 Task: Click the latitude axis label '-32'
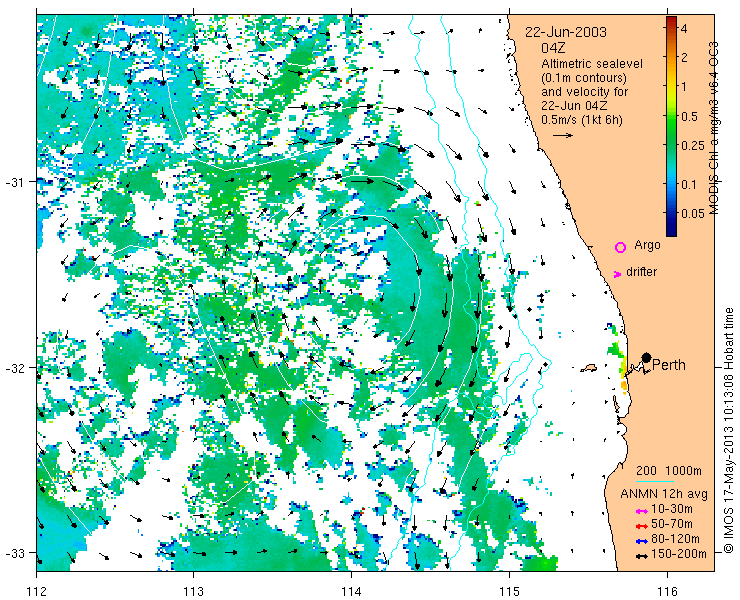click(15, 367)
